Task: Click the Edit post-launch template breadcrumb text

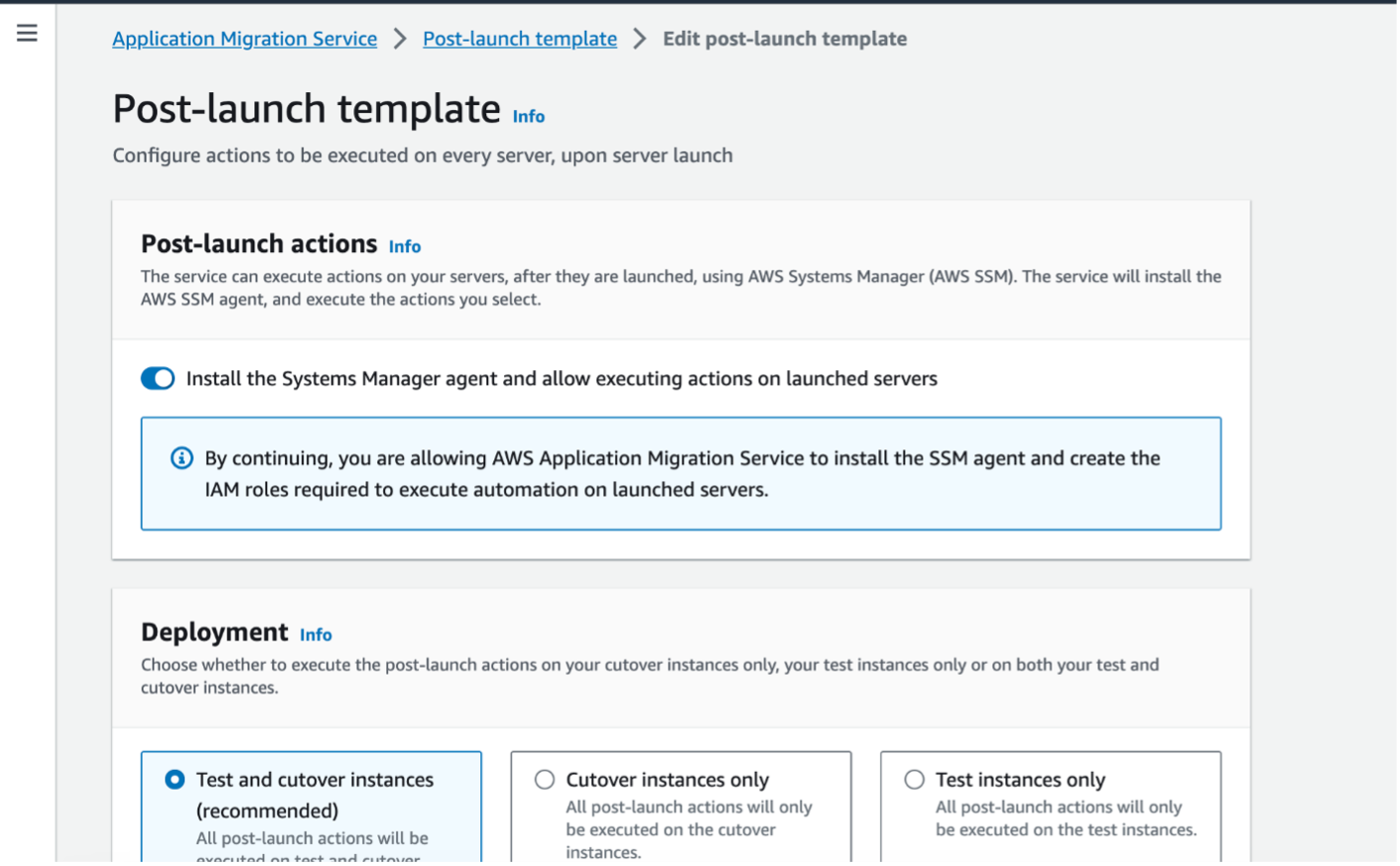Action: pyautogui.click(x=785, y=39)
